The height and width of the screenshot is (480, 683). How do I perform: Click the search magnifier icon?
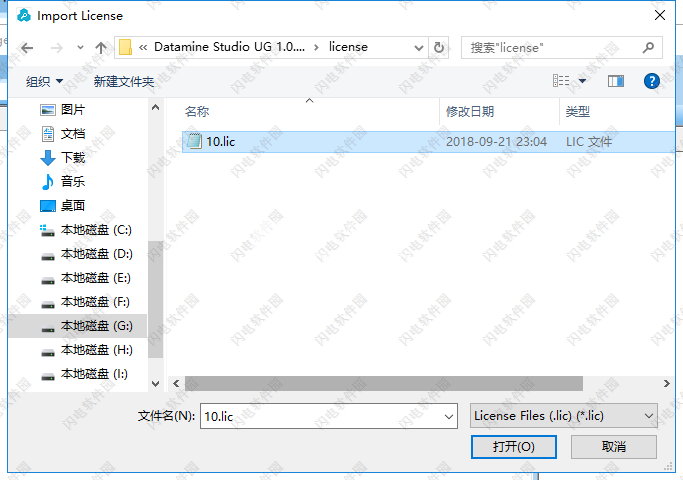(648, 47)
